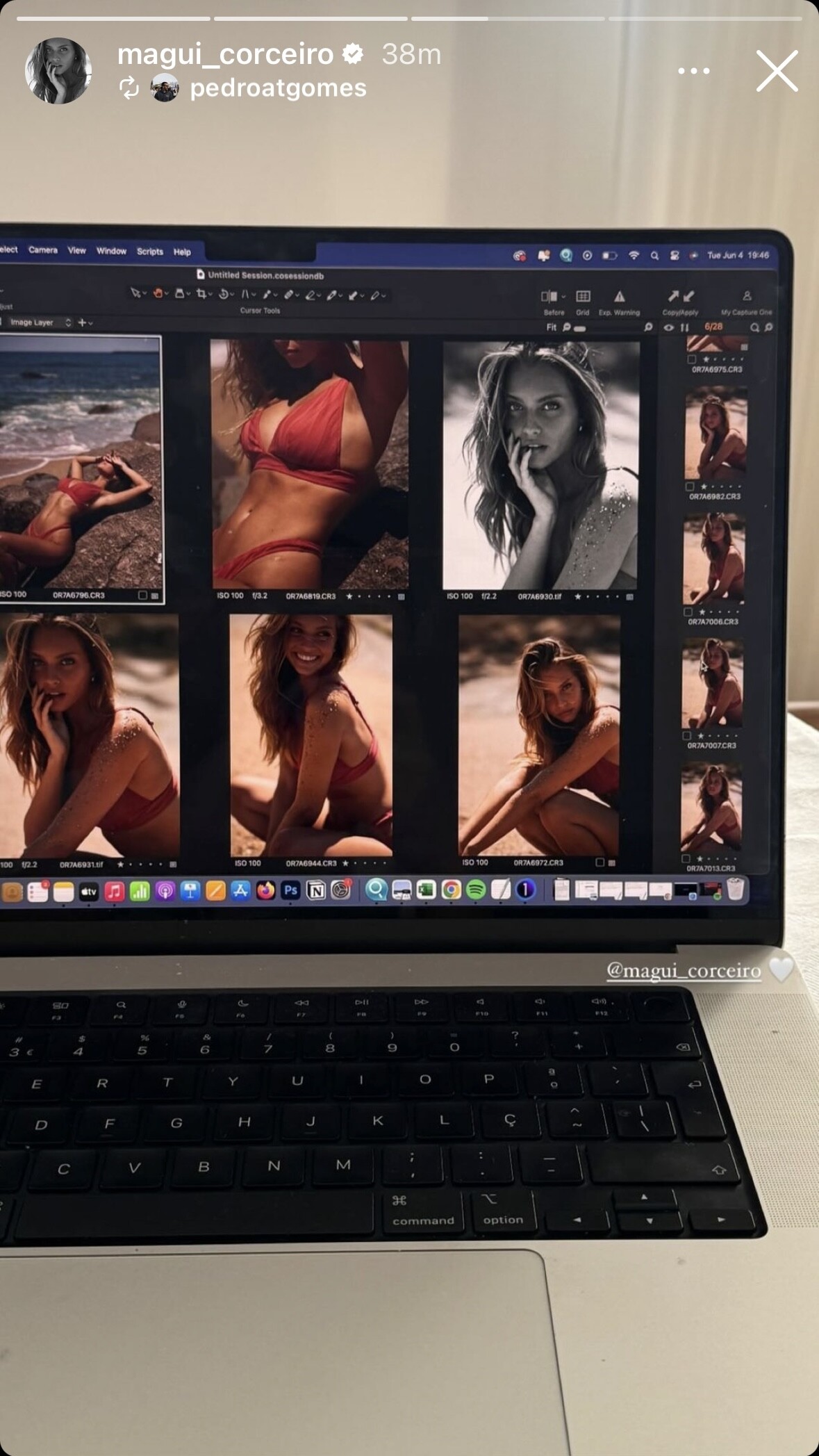Expand the Before view dropdown arrow
The image size is (819, 1456).
[x=563, y=297]
